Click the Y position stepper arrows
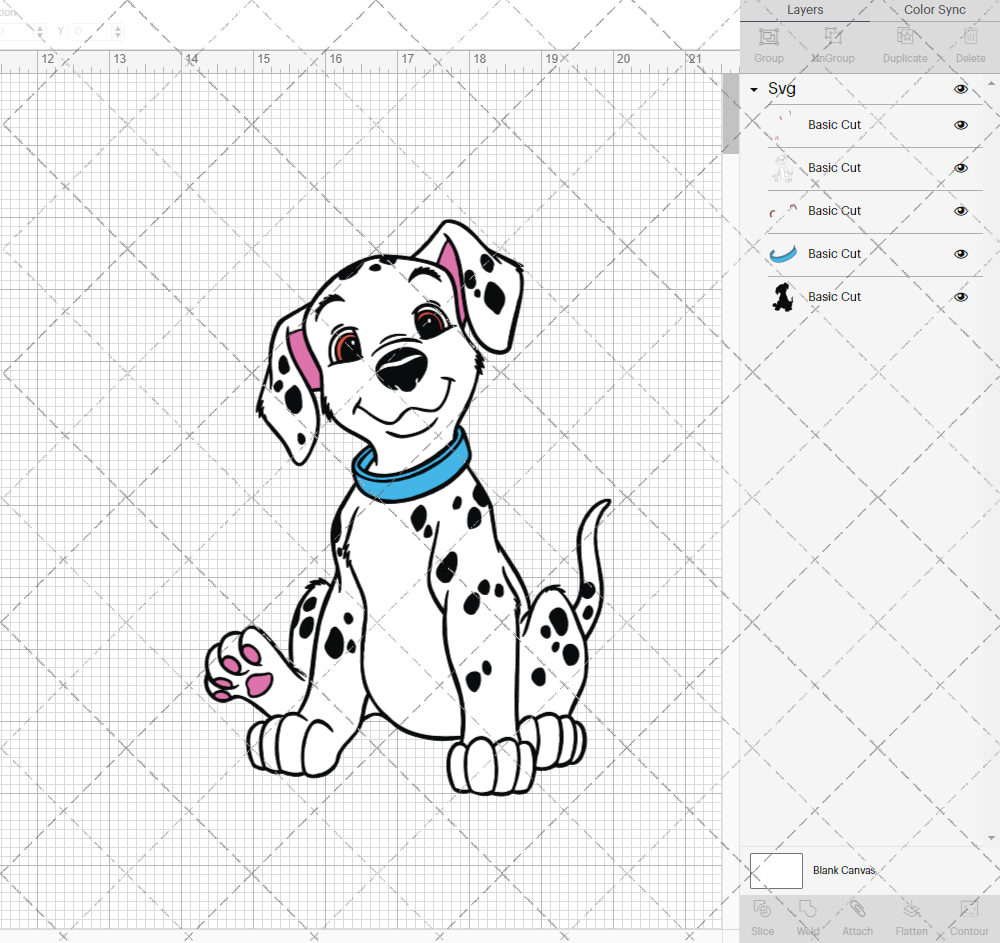Screen dimensions: 1000x943 pyautogui.click(x=118, y=32)
